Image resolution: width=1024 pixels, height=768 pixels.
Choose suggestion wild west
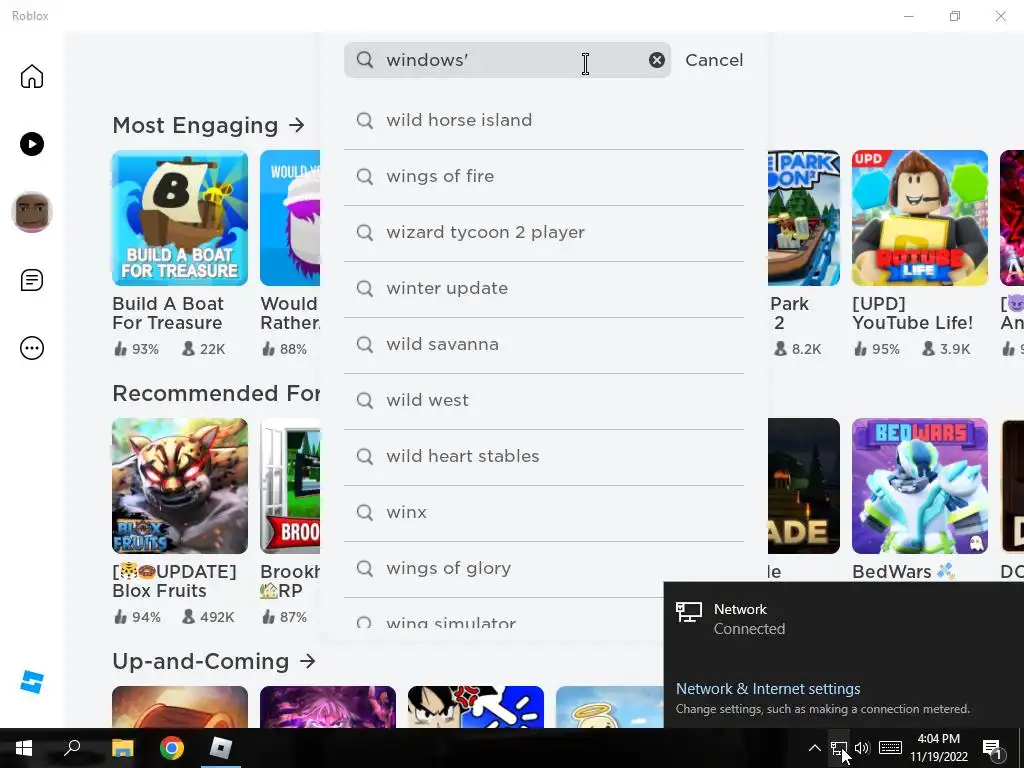pyautogui.click(x=543, y=401)
